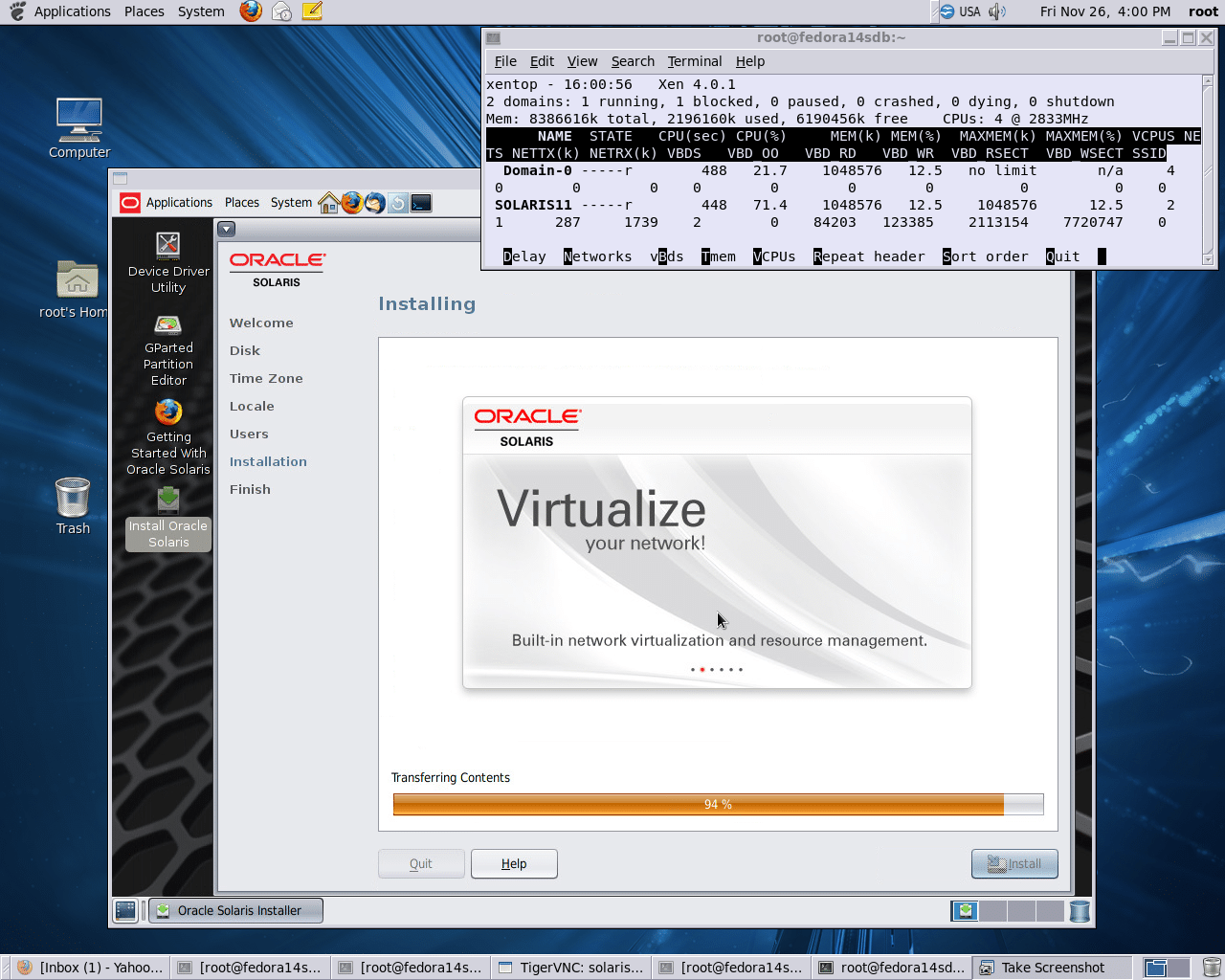This screenshot has height=980, width=1225.
Task: Click the Disk step in installer sidebar
Action: tap(245, 351)
